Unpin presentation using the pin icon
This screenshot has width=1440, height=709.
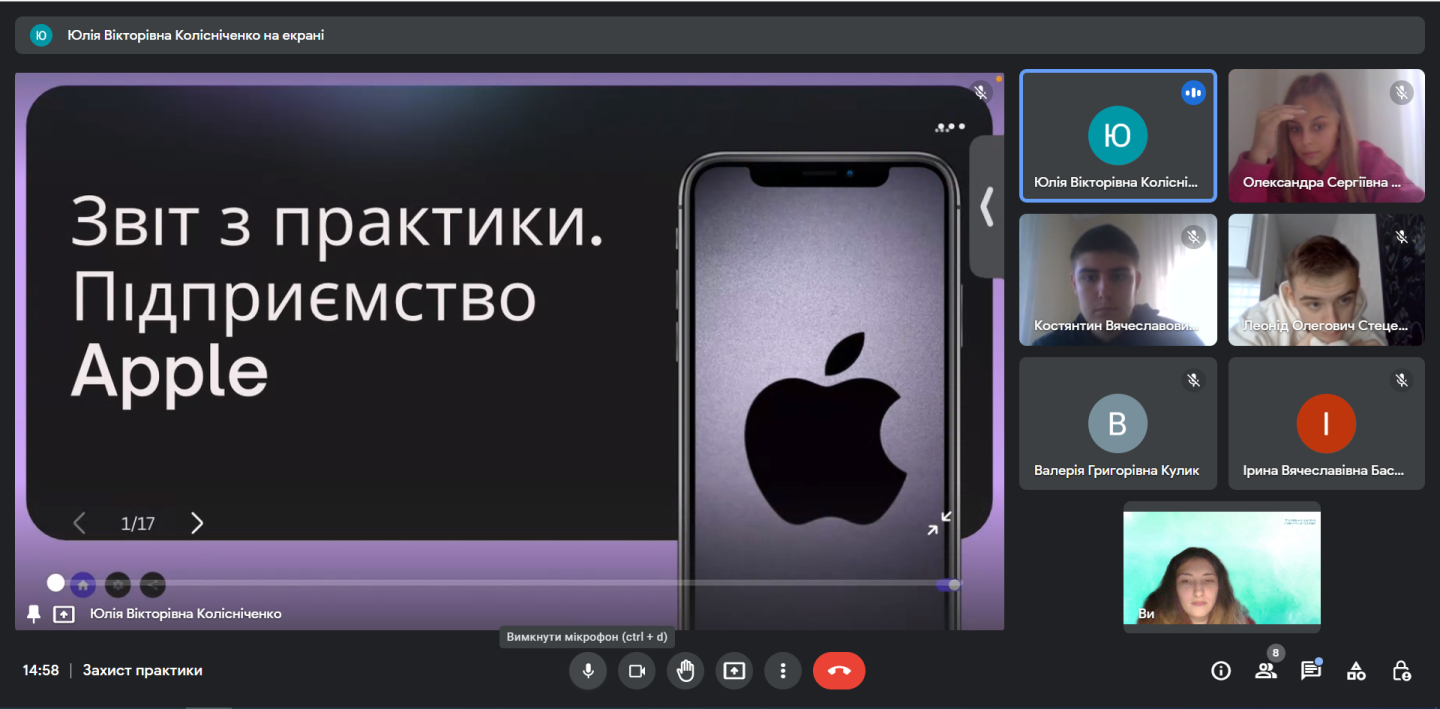pos(34,614)
